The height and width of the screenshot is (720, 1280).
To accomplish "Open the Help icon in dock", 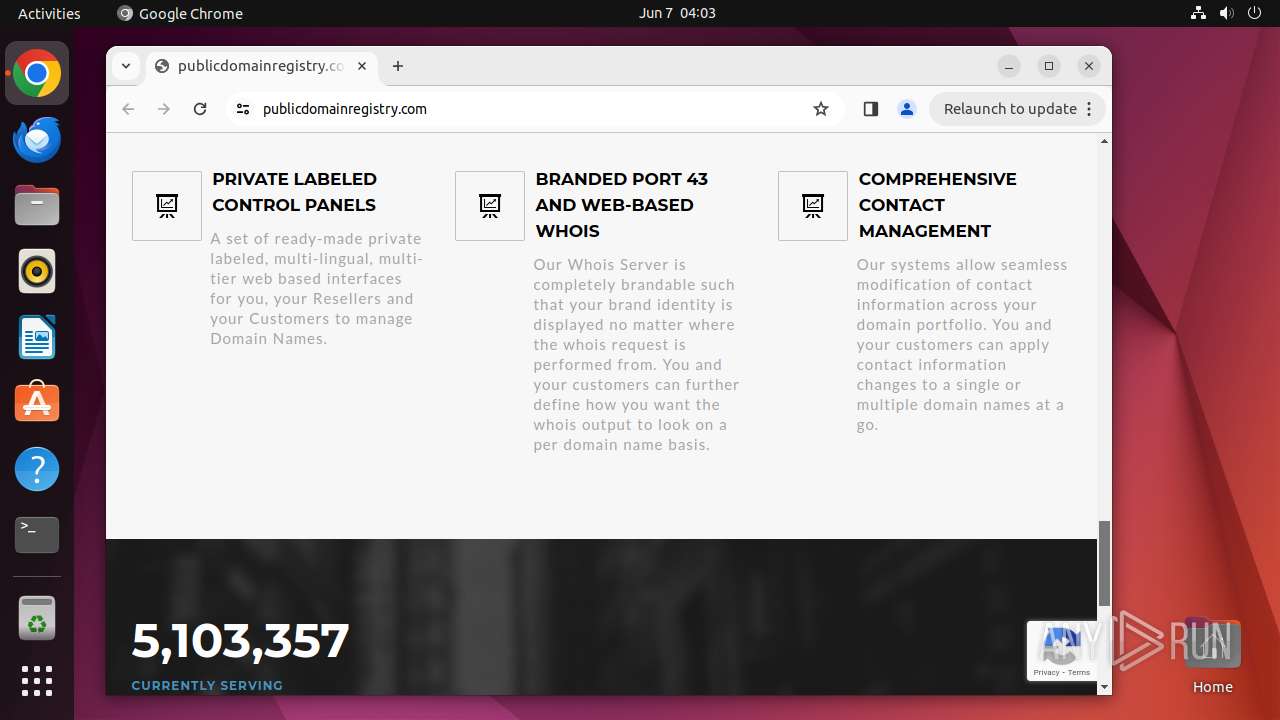I will (x=37, y=469).
